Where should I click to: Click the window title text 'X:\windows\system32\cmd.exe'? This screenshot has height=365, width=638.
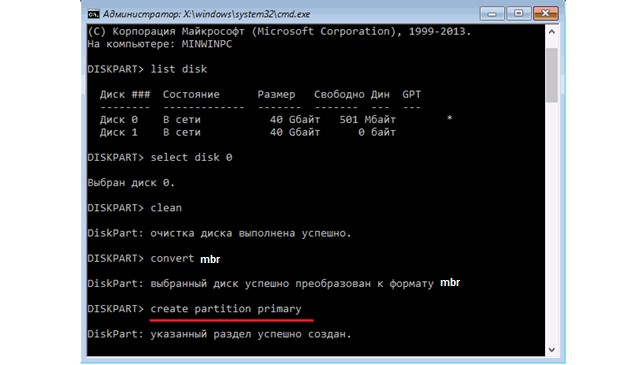[x=247, y=14]
